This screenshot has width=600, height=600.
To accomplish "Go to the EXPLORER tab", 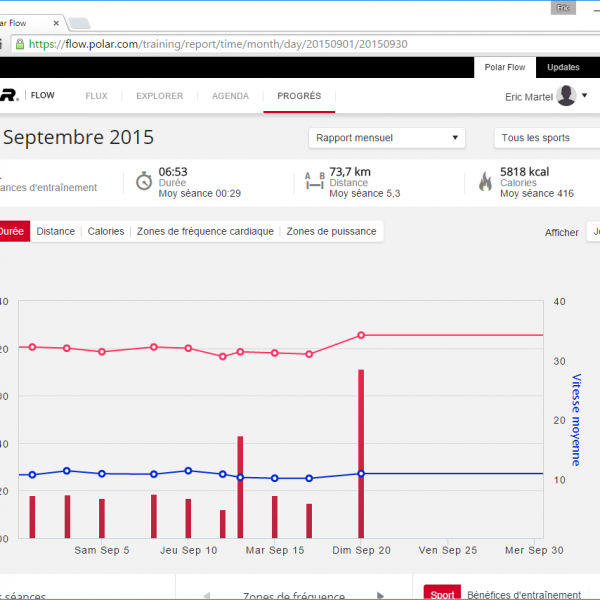I will coord(159,96).
